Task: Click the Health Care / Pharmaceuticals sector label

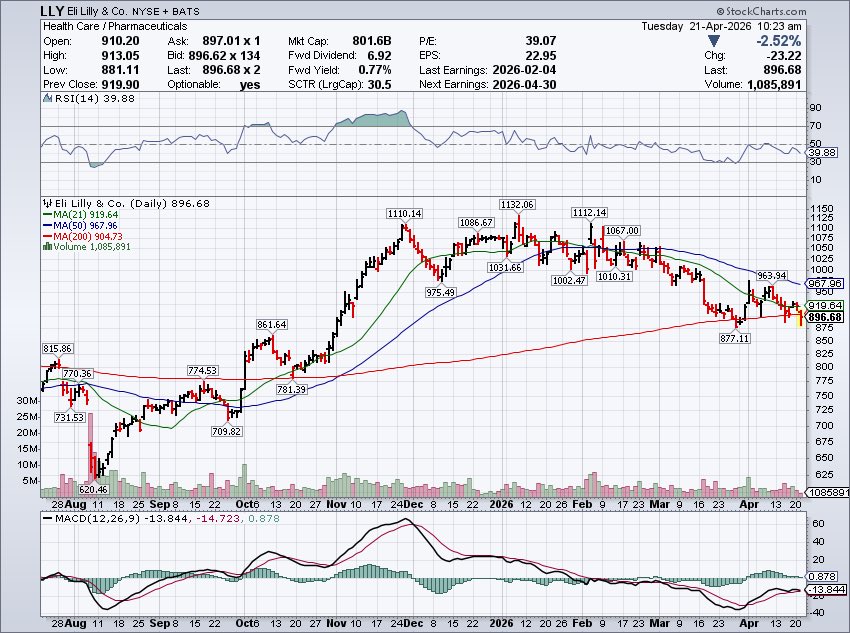Action: point(115,26)
